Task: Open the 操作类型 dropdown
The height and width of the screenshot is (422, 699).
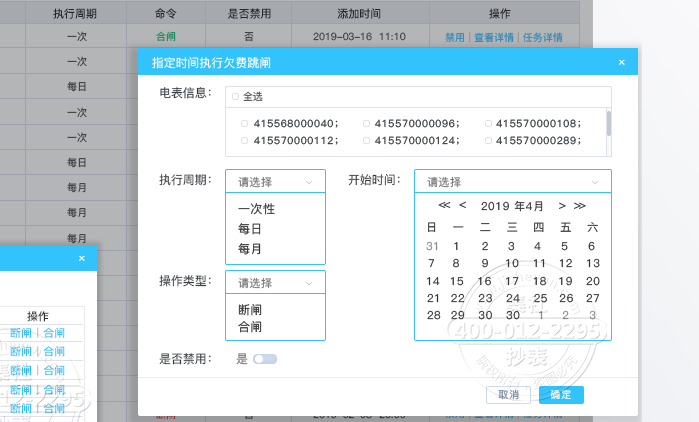Action: pos(275,283)
